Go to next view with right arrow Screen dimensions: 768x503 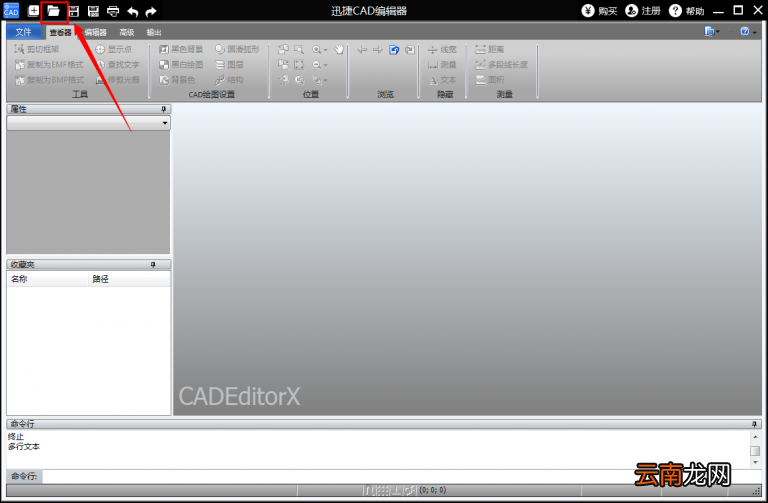coord(378,49)
